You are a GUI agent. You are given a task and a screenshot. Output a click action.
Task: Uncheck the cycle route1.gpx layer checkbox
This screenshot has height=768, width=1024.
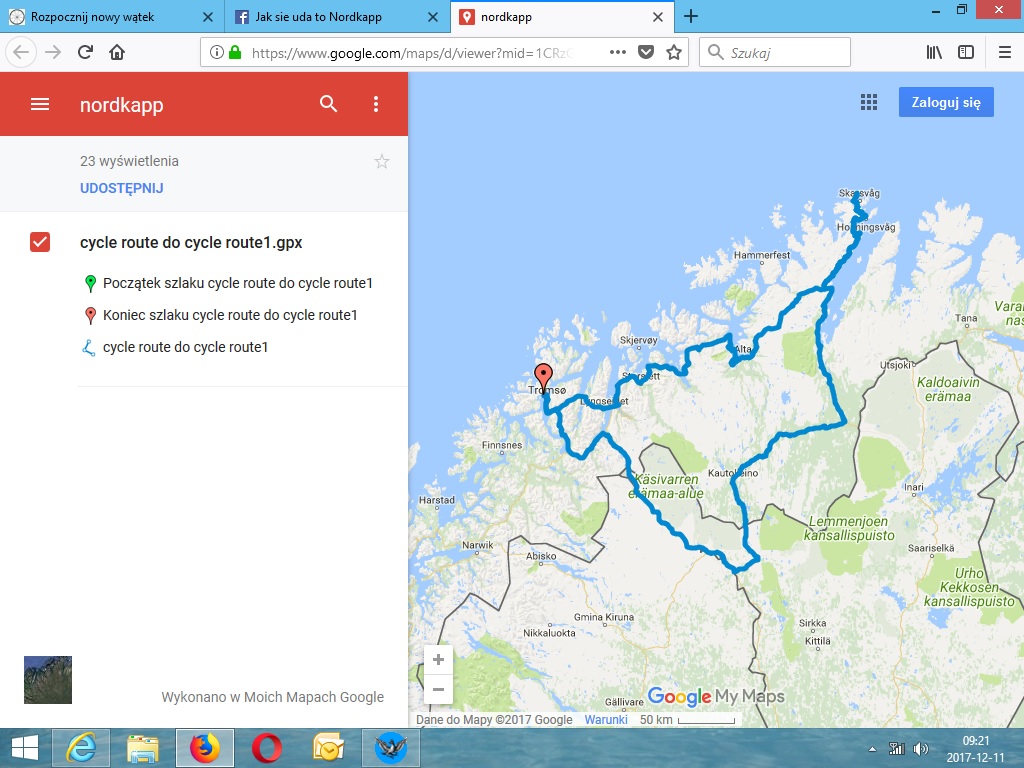tap(40, 242)
